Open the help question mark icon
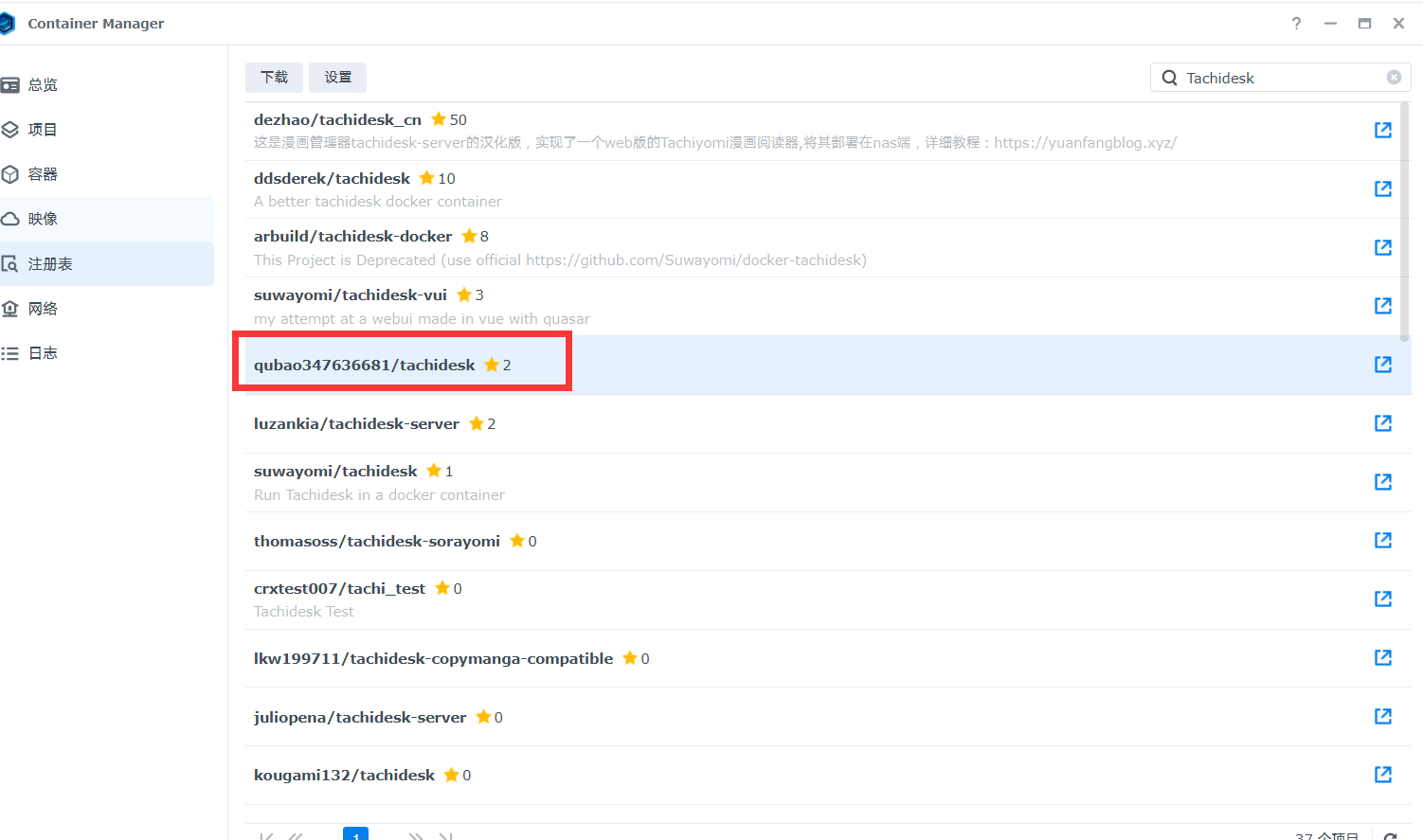Image resolution: width=1423 pixels, height=840 pixels. [x=1296, y=24]
